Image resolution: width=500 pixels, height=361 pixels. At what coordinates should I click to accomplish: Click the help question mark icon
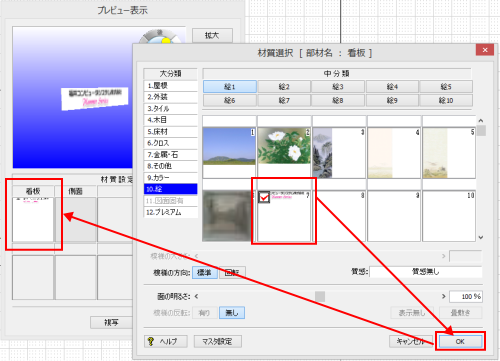tap(151, 341)
